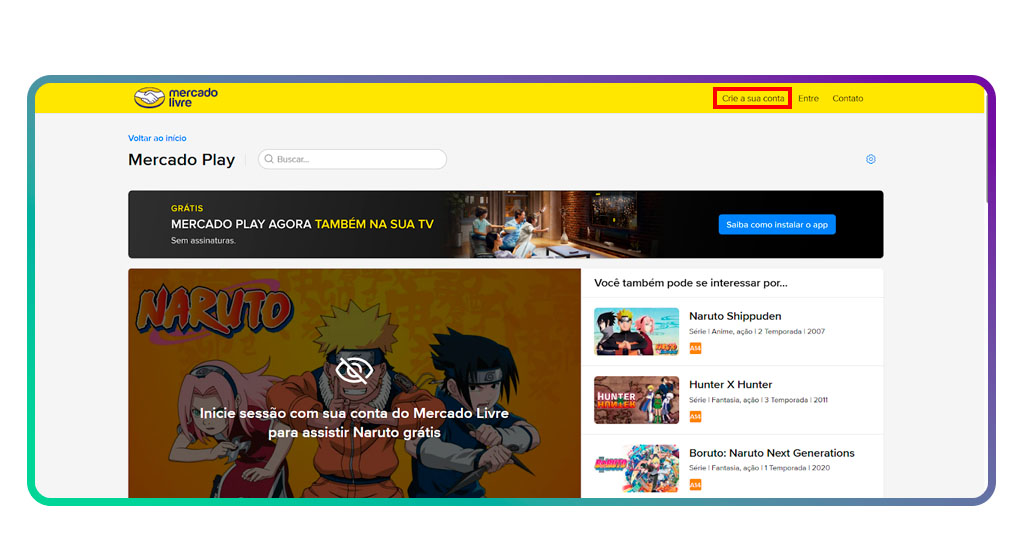This screenshot has width=1024, height=536.
Task: Click Boruto '1 Temporada | 2020' details
Action: coord(797,468)
